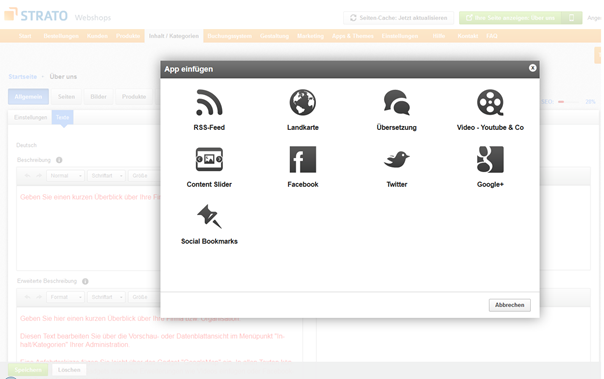
Task: Close the App einfügen dialog
Action: (x=532, y=68)
